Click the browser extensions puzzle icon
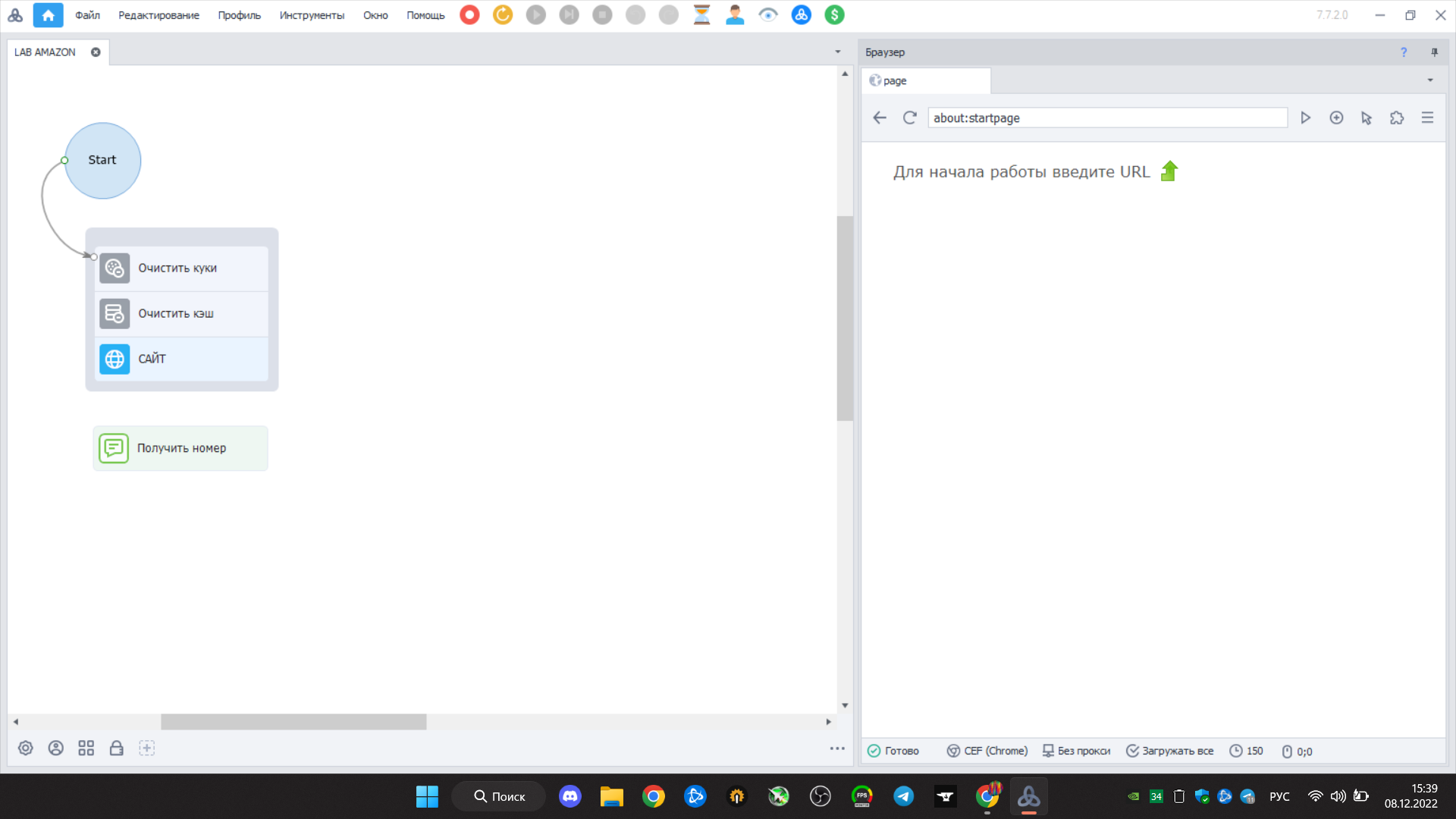This screenshot has height=819, width=1456. coord(1397,118)
